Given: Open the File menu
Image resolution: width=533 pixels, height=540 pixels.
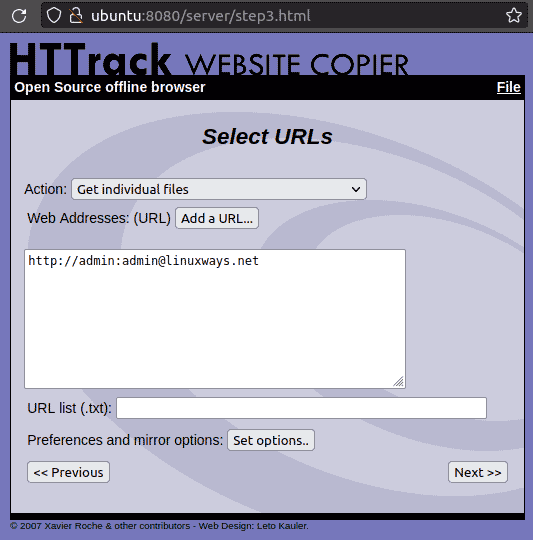Looking at the screenshot, I should pos(509,87).
